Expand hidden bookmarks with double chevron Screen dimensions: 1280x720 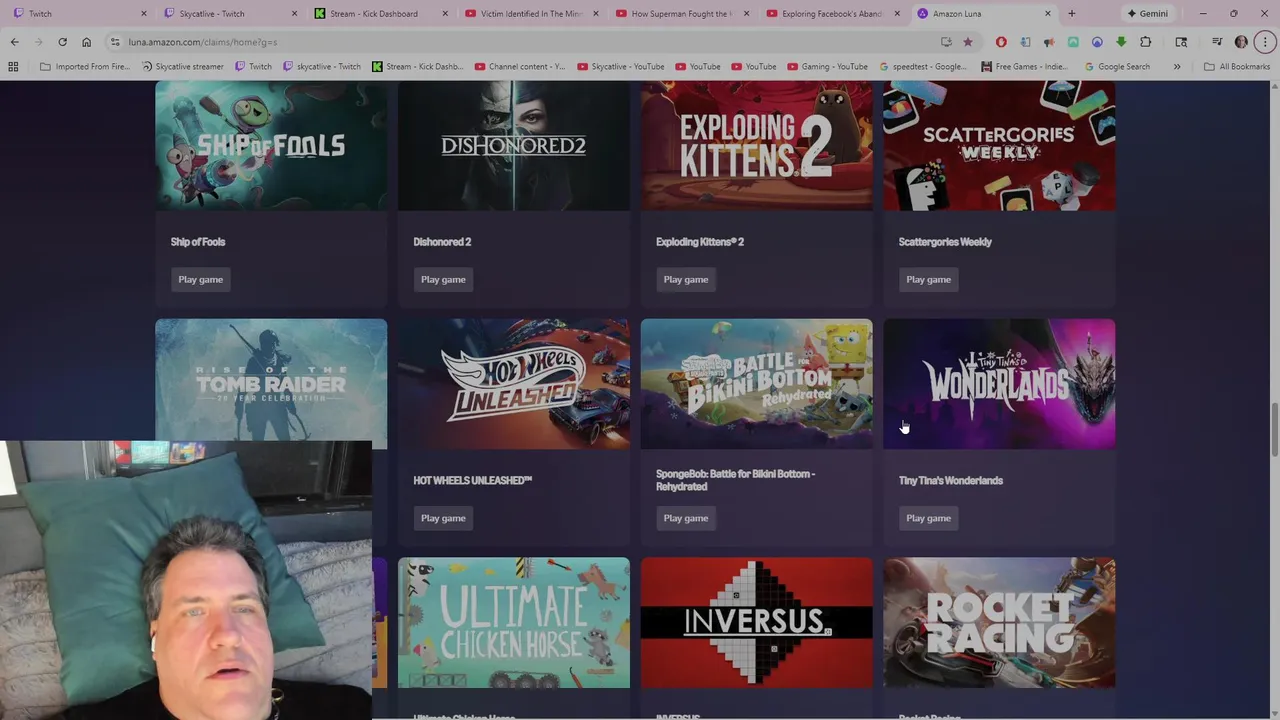pos(1176,66)
